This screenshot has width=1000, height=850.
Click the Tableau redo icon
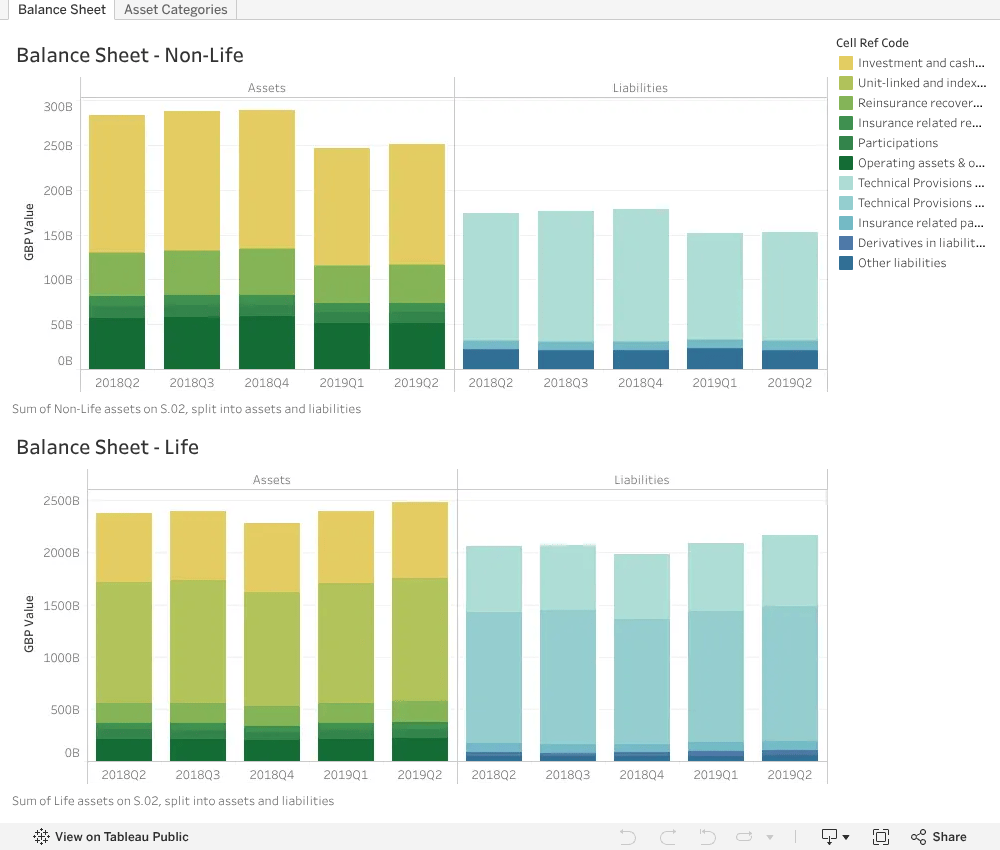click(x=668, y=837)
